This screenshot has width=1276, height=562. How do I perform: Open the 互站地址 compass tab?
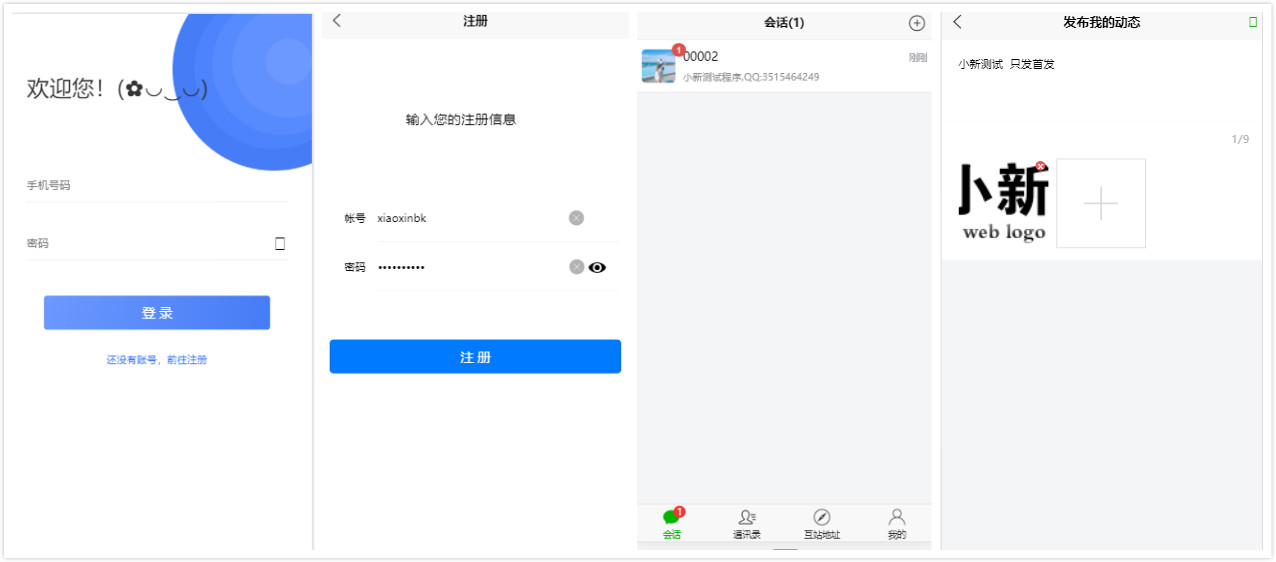(x=822, y=523)
